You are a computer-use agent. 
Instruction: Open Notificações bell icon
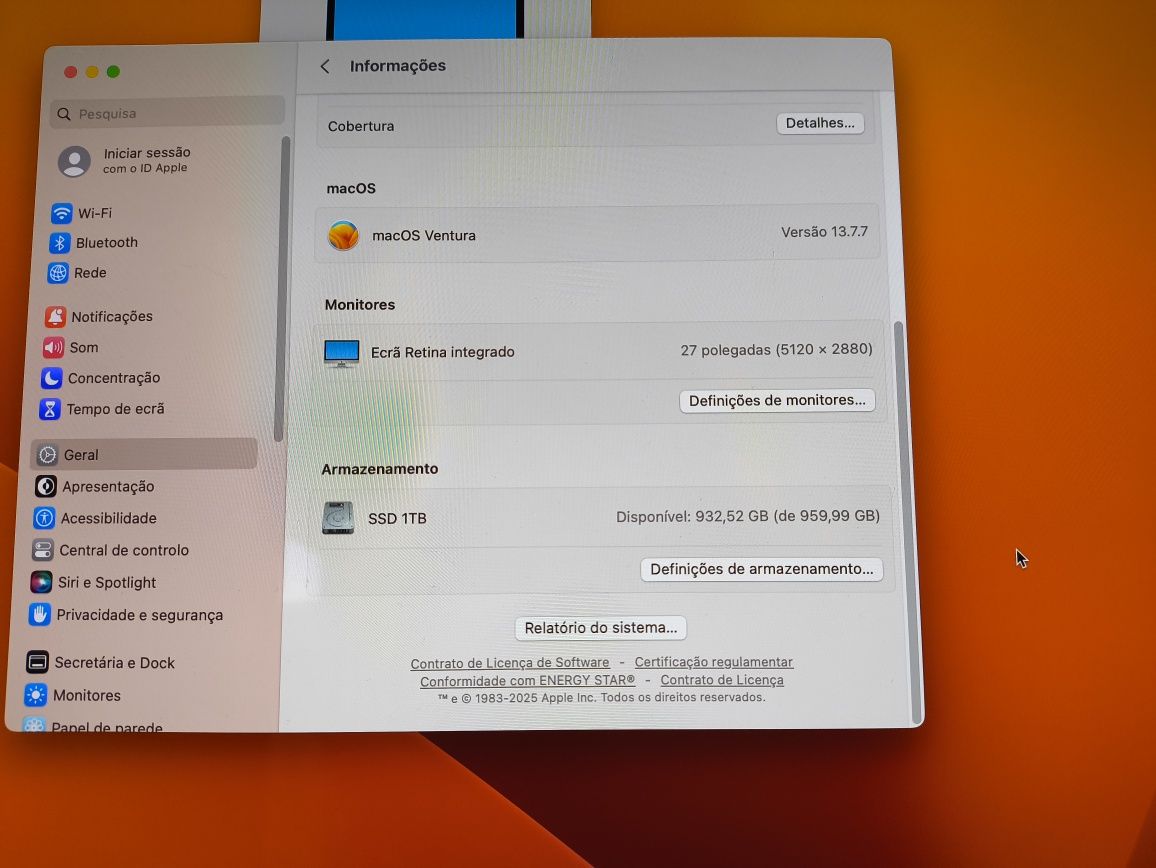pyautogui.click(x=55, y=317)
